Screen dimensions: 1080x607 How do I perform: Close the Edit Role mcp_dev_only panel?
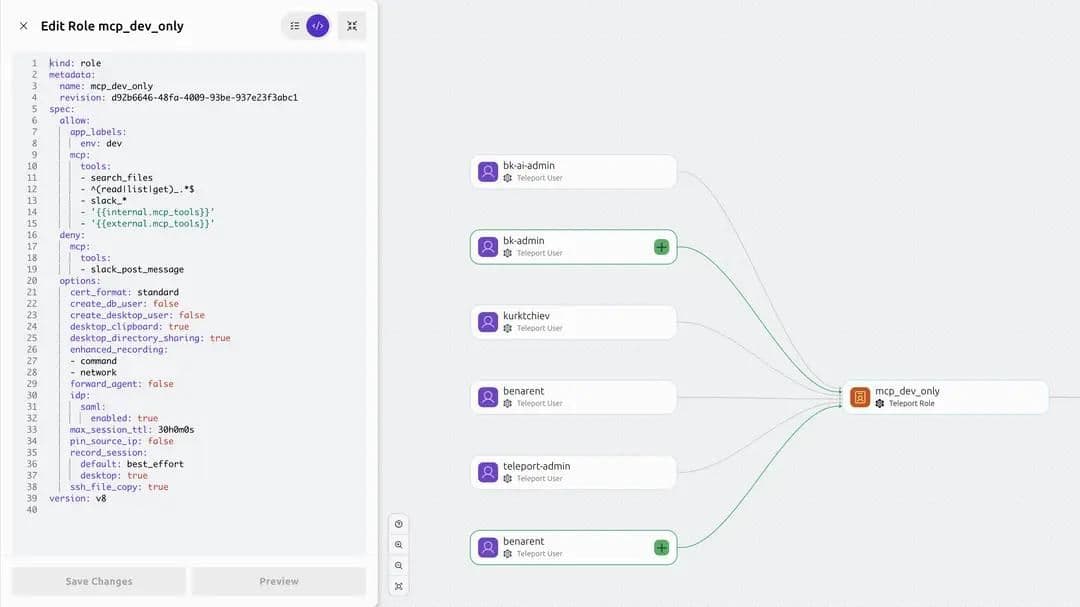click(x=23, y=25)
